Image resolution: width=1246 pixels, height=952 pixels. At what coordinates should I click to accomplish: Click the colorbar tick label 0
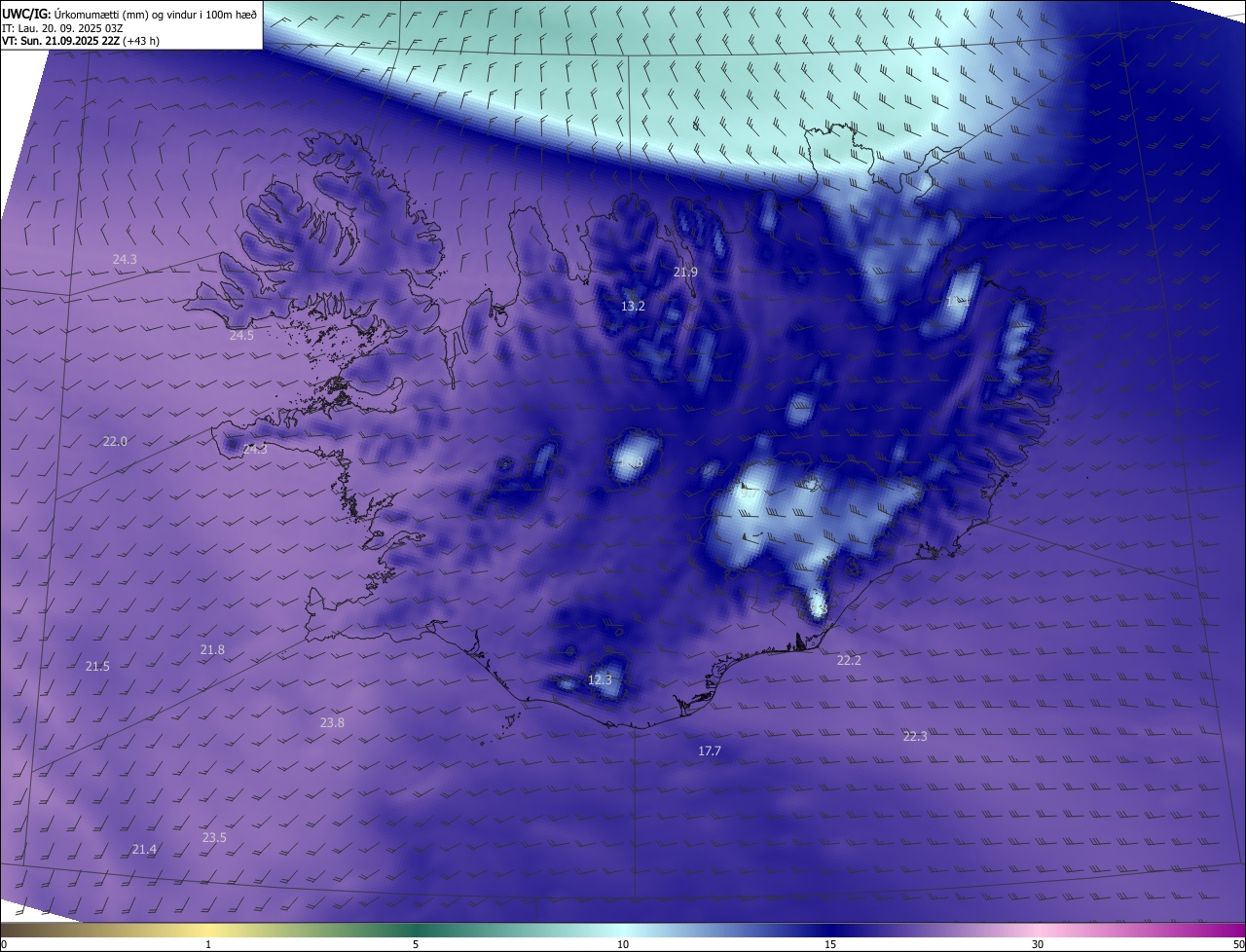pyautogui.click(x=4, y=944)
